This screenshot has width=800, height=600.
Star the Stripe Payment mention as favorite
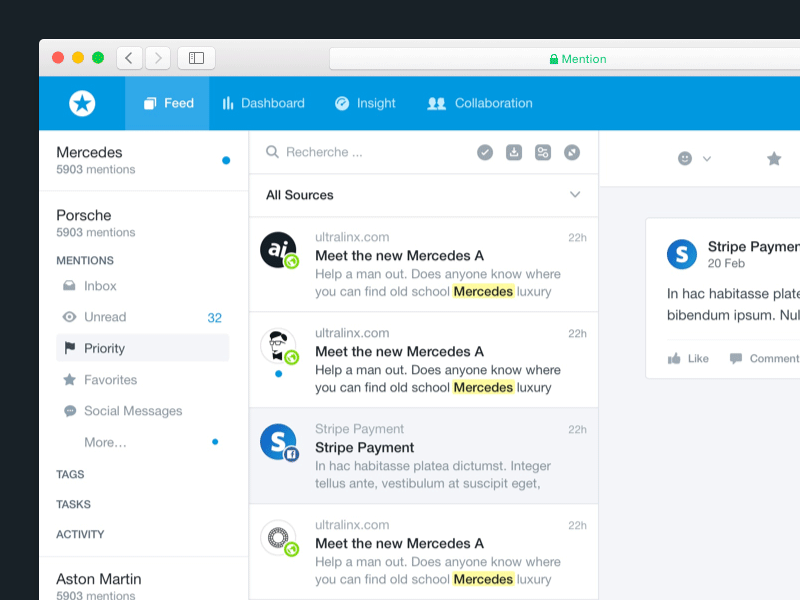774,158
